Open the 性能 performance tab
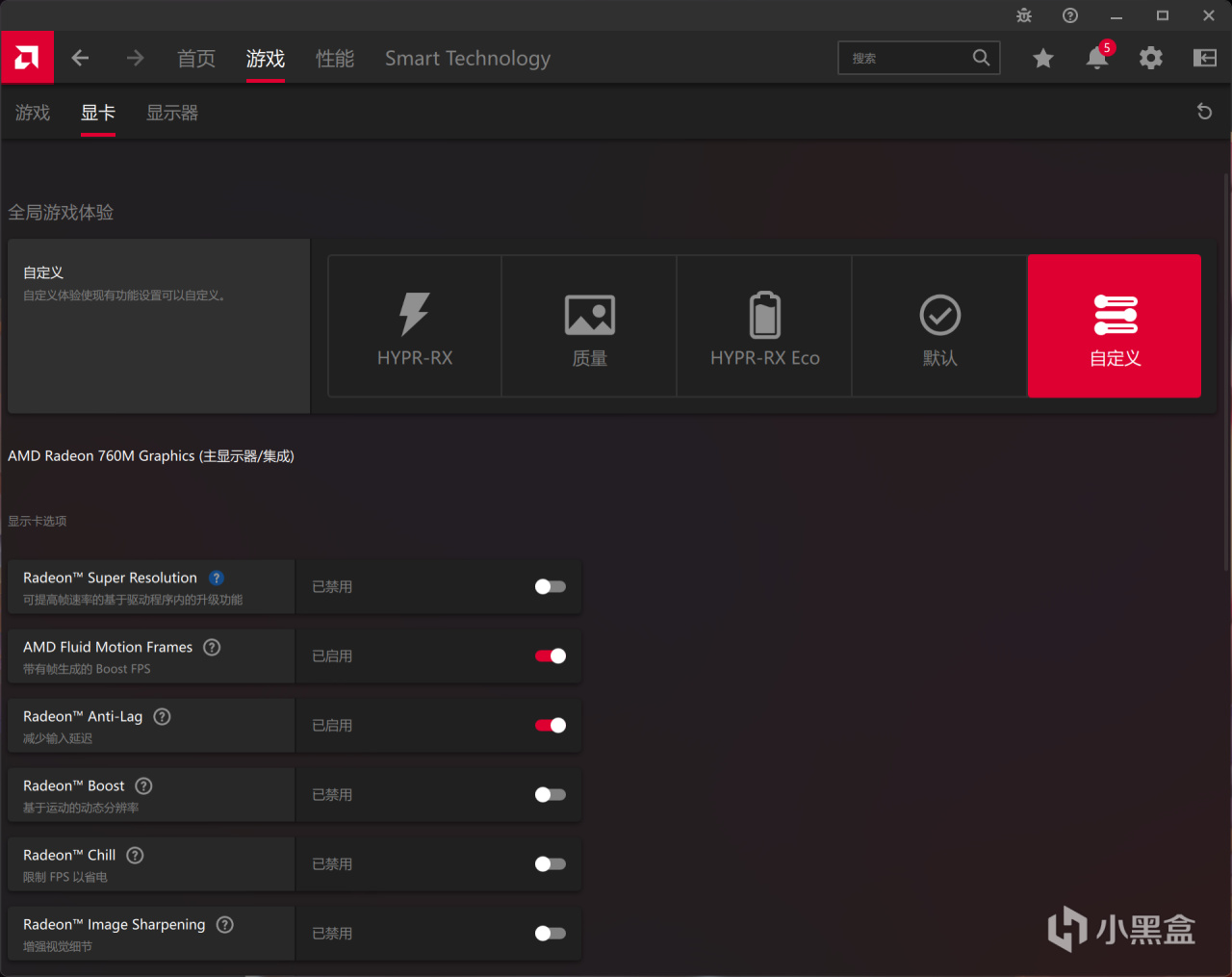 pyautogui.click(x=335, y=59)
